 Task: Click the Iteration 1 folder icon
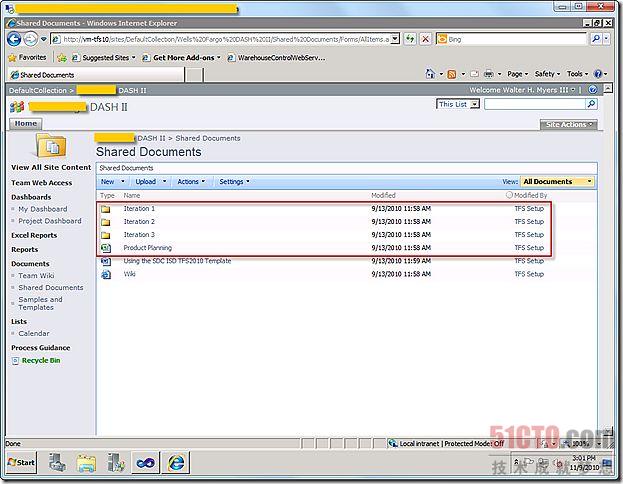click(x=105, y=209)
